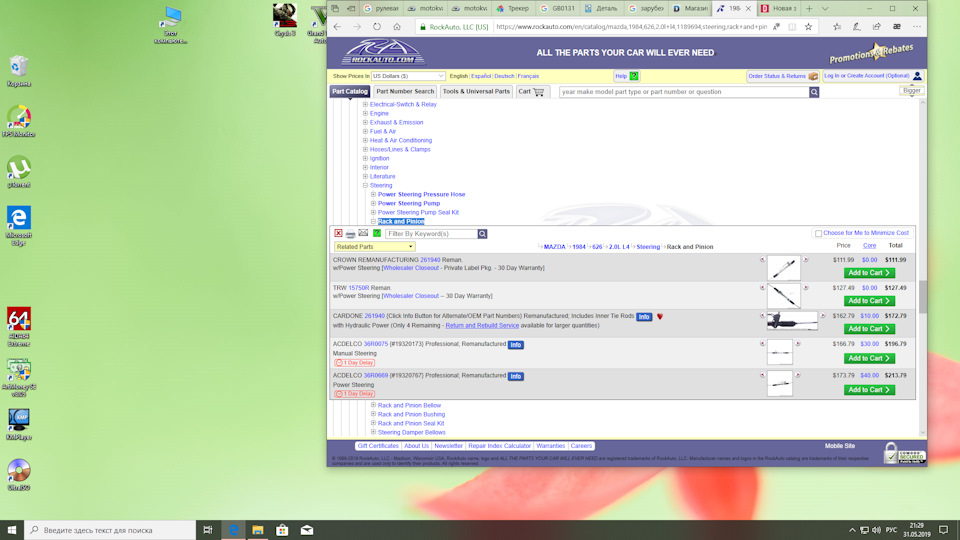Expand Fuel & Air category
Screen dimensions: 960x540
(366, 131)
